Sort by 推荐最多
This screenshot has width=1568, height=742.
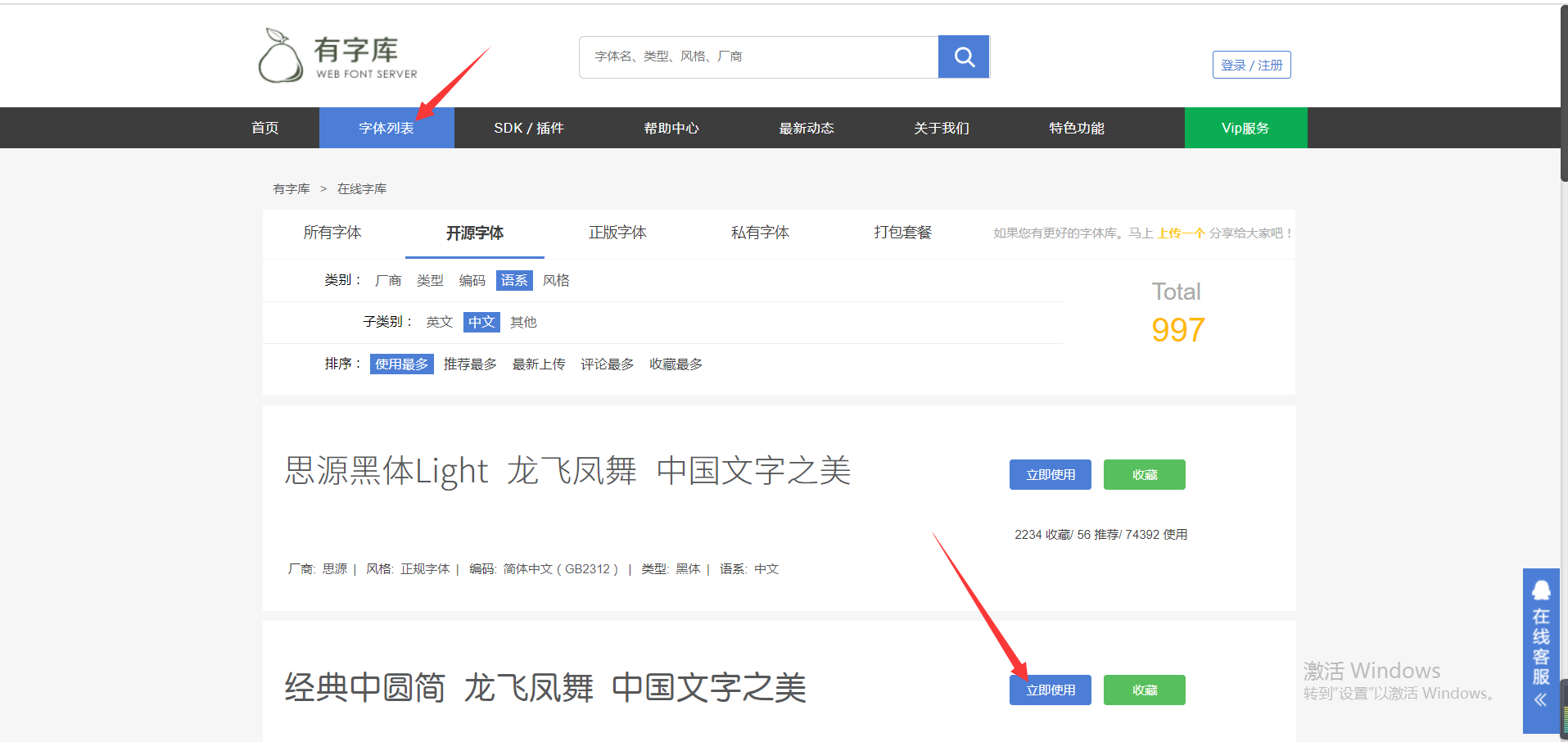coord(470,364)
